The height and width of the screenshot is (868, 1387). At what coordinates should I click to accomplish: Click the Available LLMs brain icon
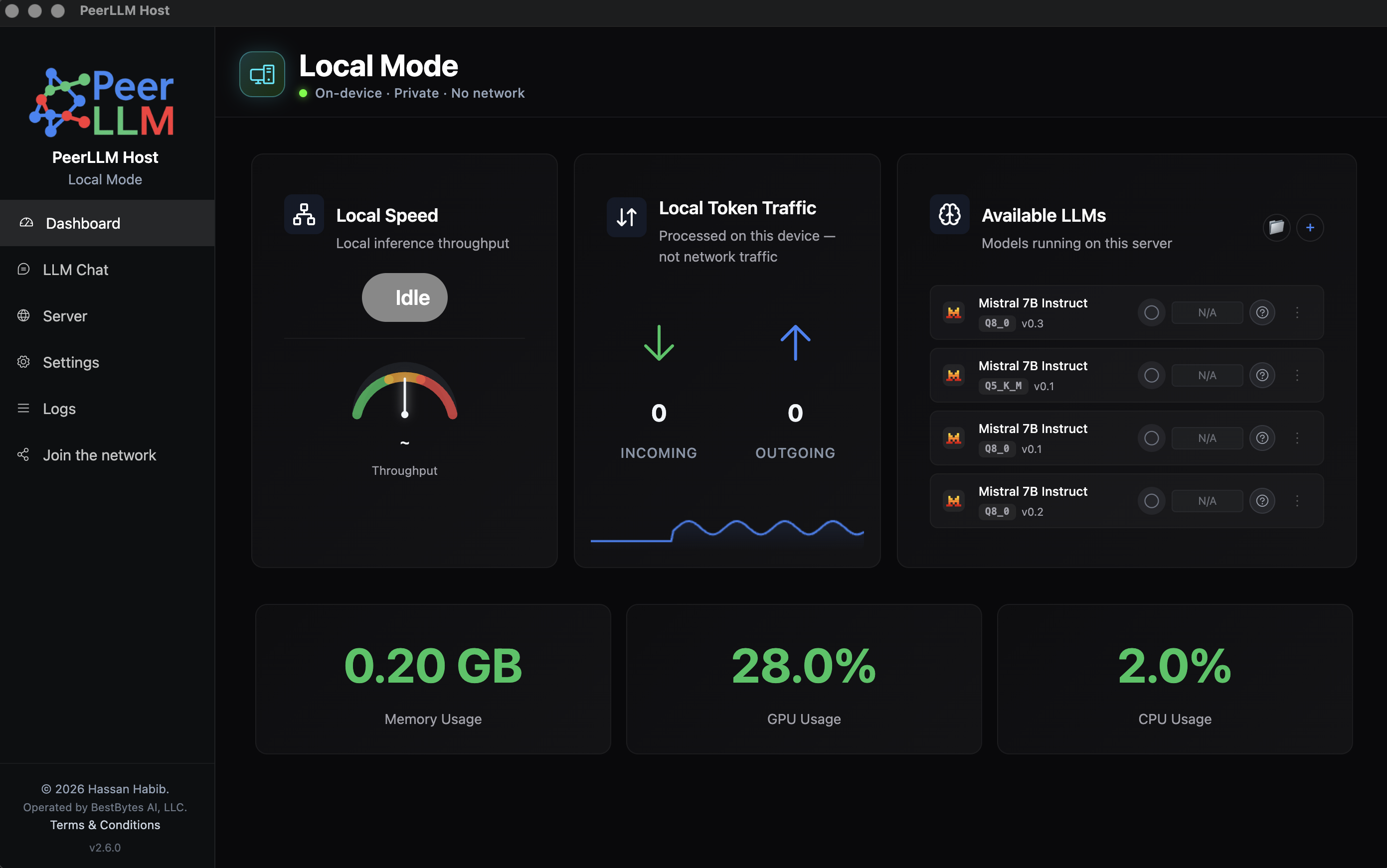click(x=949, y=215)
